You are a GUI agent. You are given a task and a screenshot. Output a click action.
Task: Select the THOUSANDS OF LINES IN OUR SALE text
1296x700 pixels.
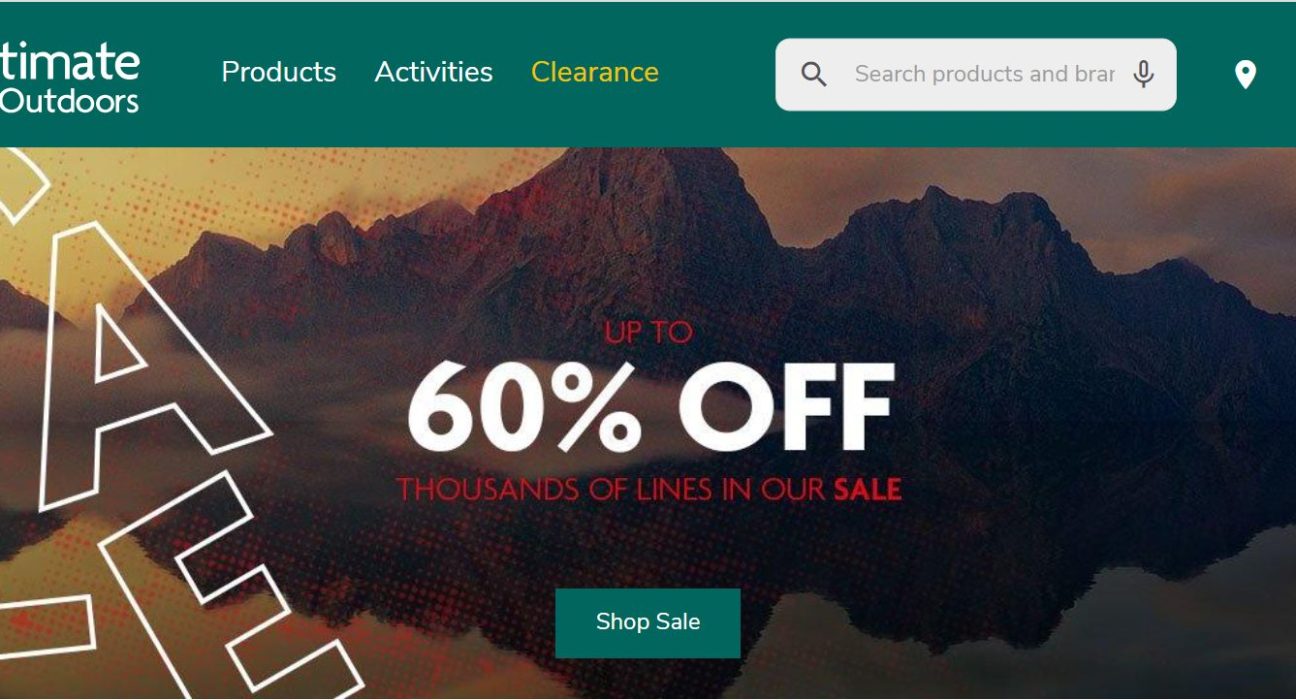pos(649,489)
